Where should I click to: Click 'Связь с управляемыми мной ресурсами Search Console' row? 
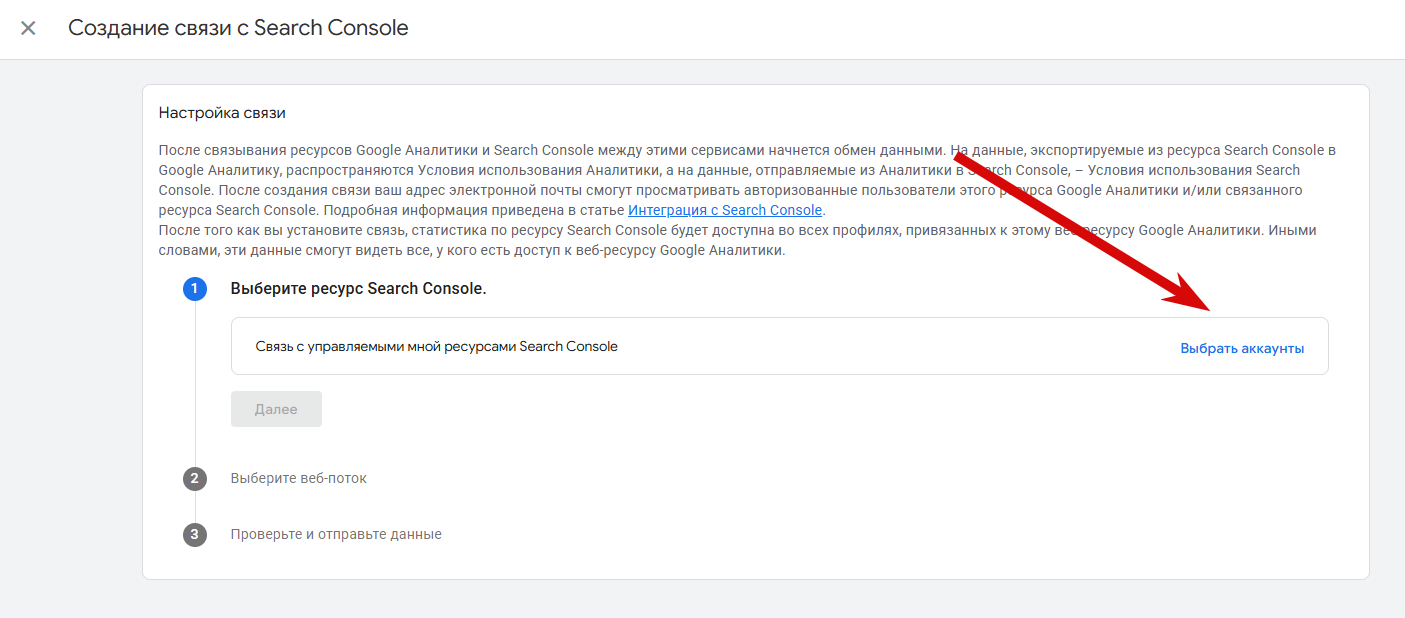pos(779,346)
